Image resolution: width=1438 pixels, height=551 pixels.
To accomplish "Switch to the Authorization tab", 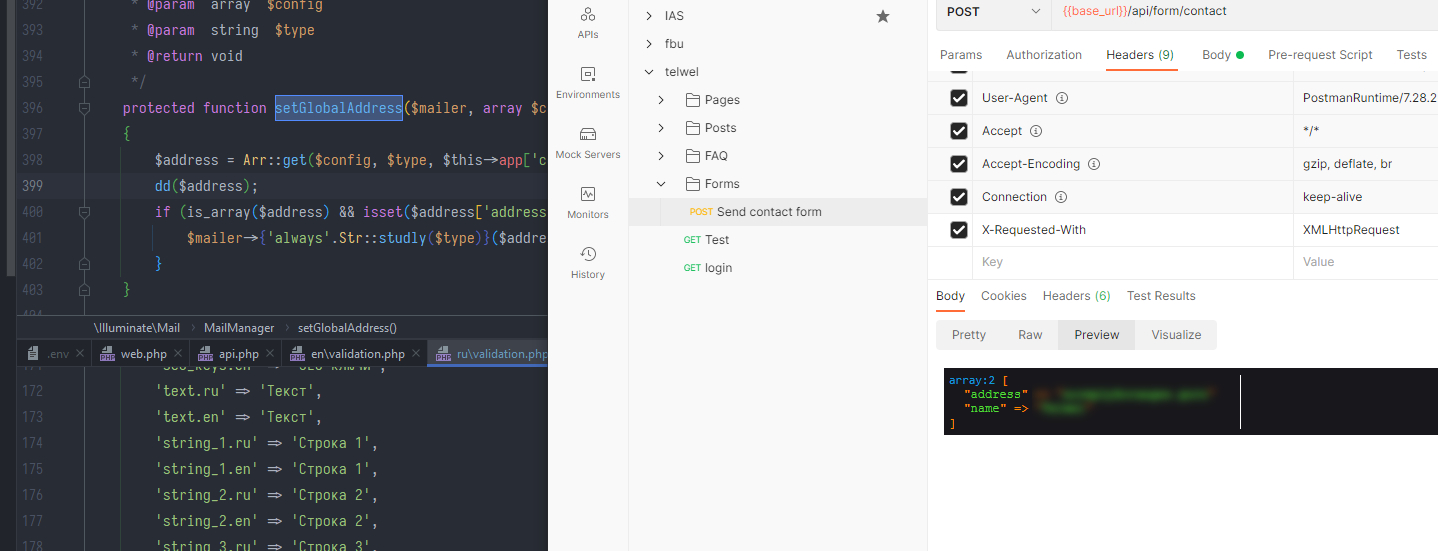I will tap(1044, 55).
